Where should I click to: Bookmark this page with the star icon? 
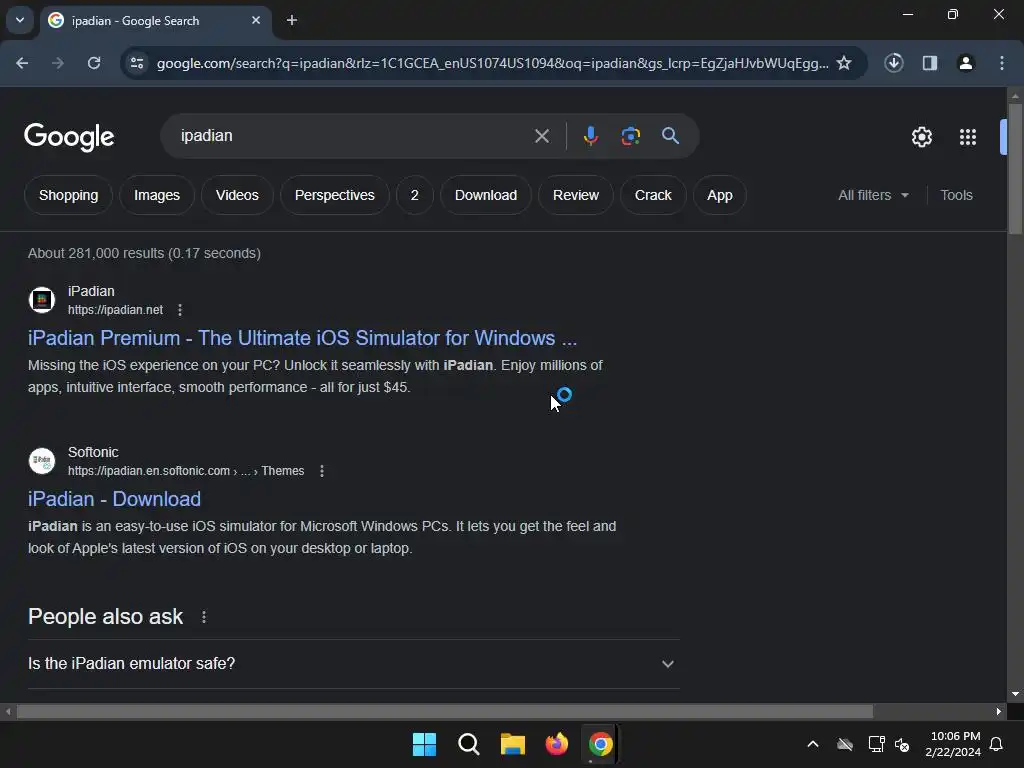(x=844, y=63)
